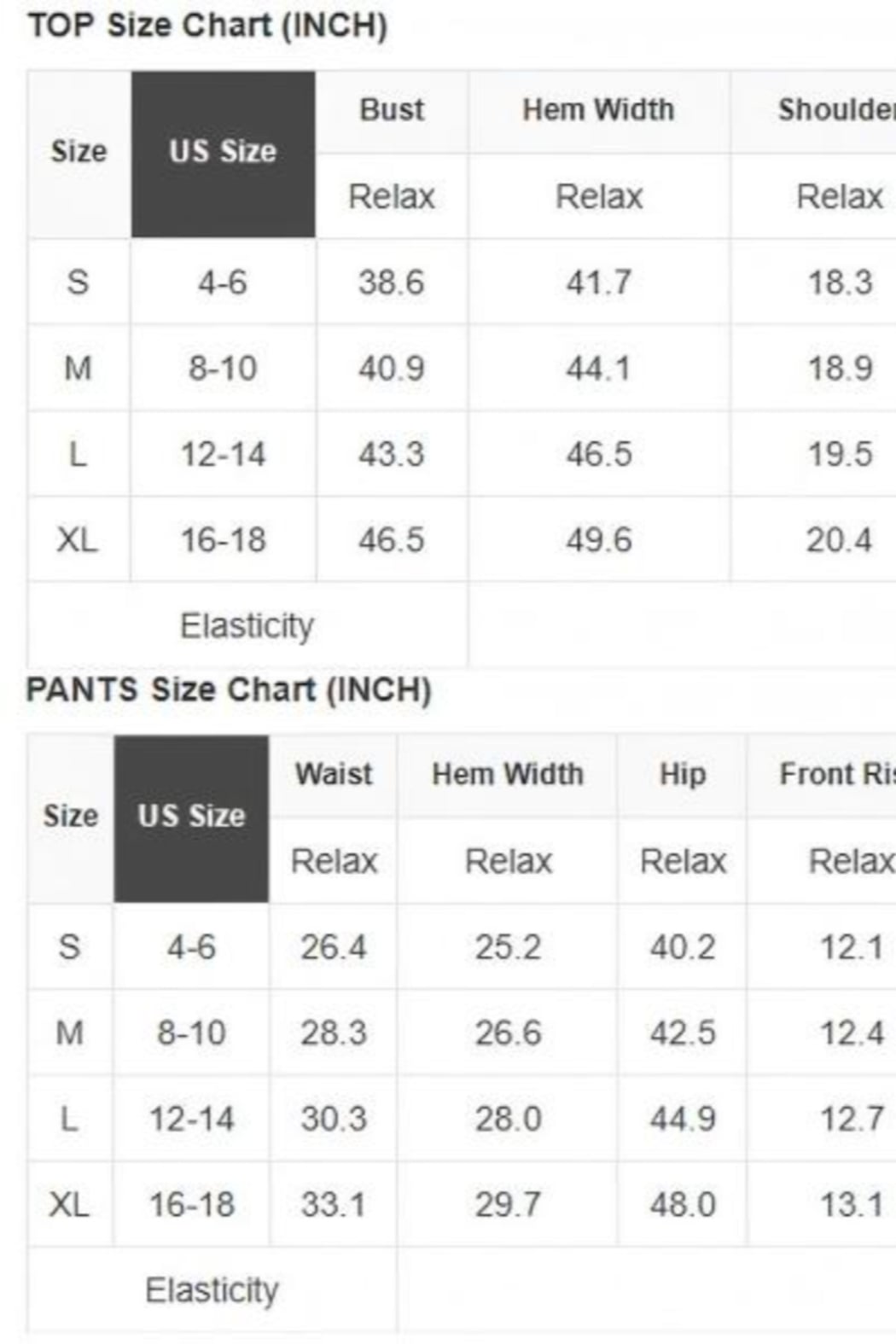The height and width of the screenshot is (1344, 896).
Task: Select the TOP Size Chart (INCH) title
Action: coord(208,26)
